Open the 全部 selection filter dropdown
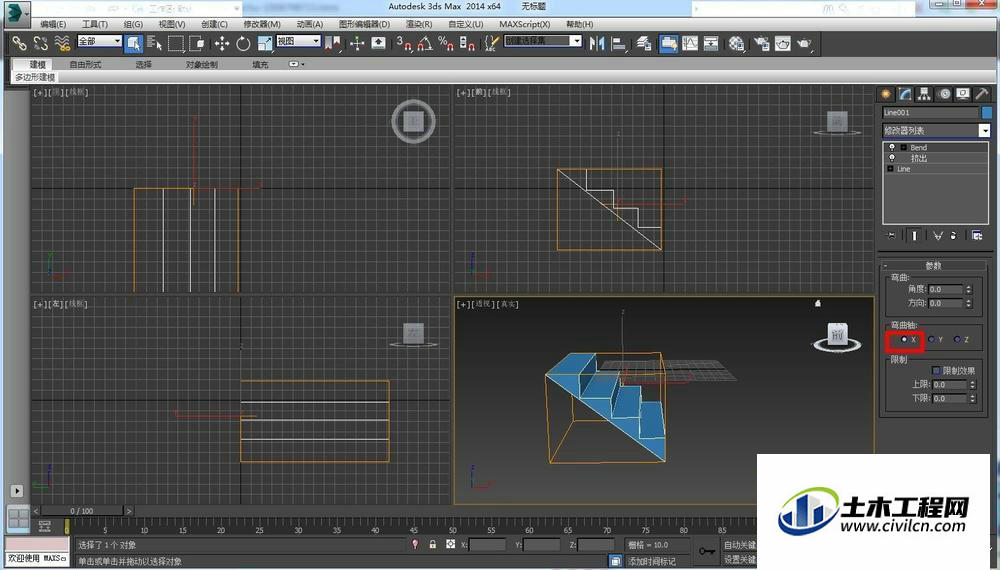 click(x=99, y=41)
